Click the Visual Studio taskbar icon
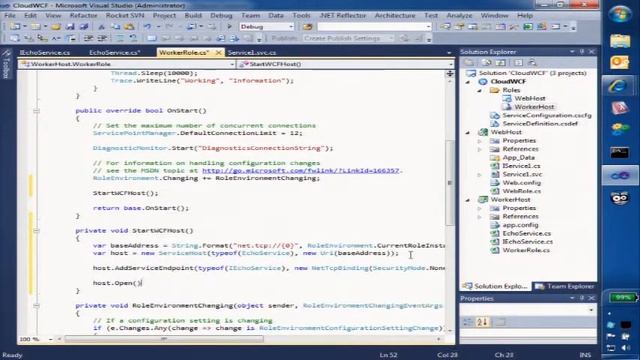This screenshot has width=640, height=360. [x=620, y=176]
